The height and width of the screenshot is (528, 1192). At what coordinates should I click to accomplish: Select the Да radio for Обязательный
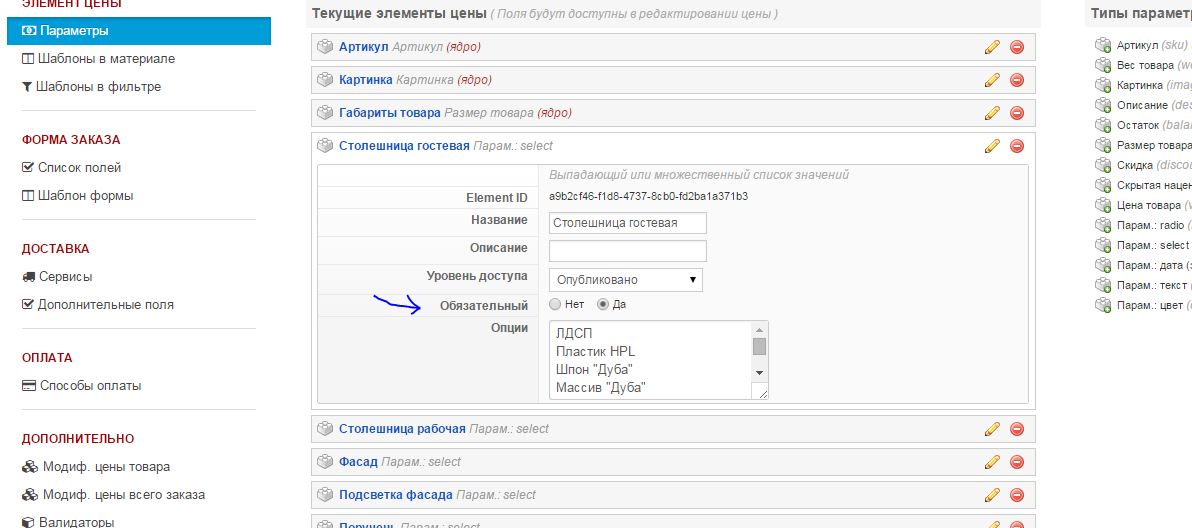(603, 304)
